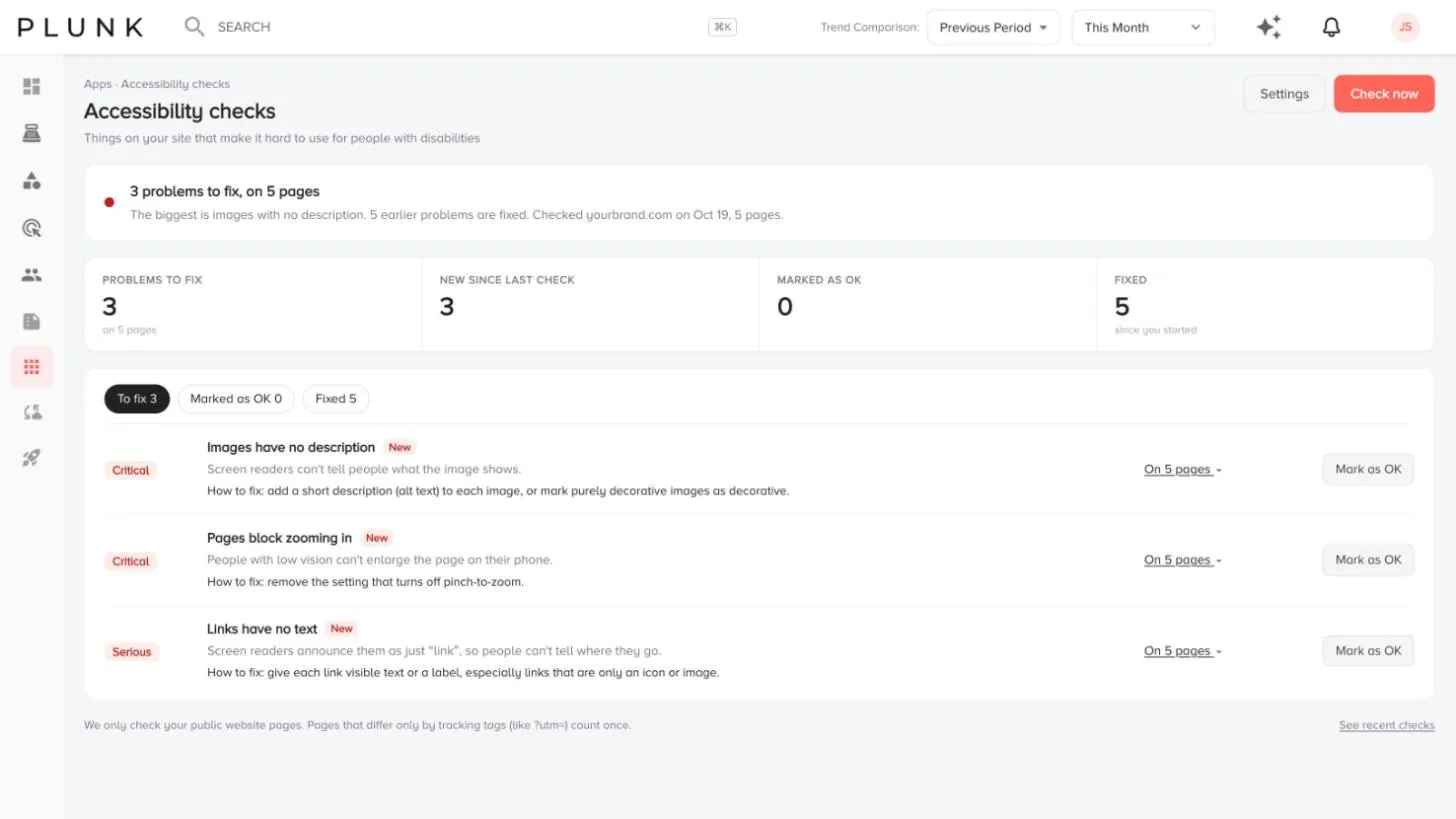The width and height of the screenshot is (1456, 819).
Task: Mark Pages block zooming in as OK
Action: point(1368,560)
